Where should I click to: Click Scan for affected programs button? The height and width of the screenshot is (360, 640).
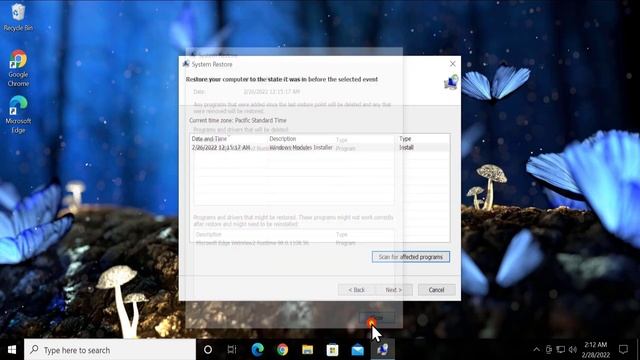(x=411, y=257)
